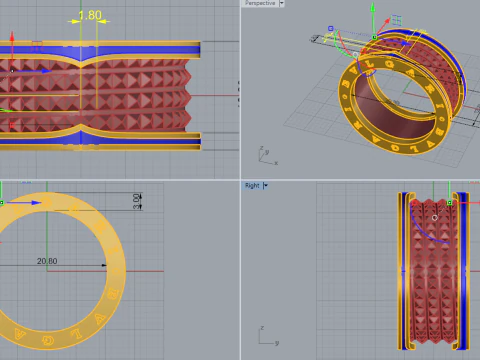
Task: Click the white gumball origin circle in Right view
Action: click(x=434, y=218)
